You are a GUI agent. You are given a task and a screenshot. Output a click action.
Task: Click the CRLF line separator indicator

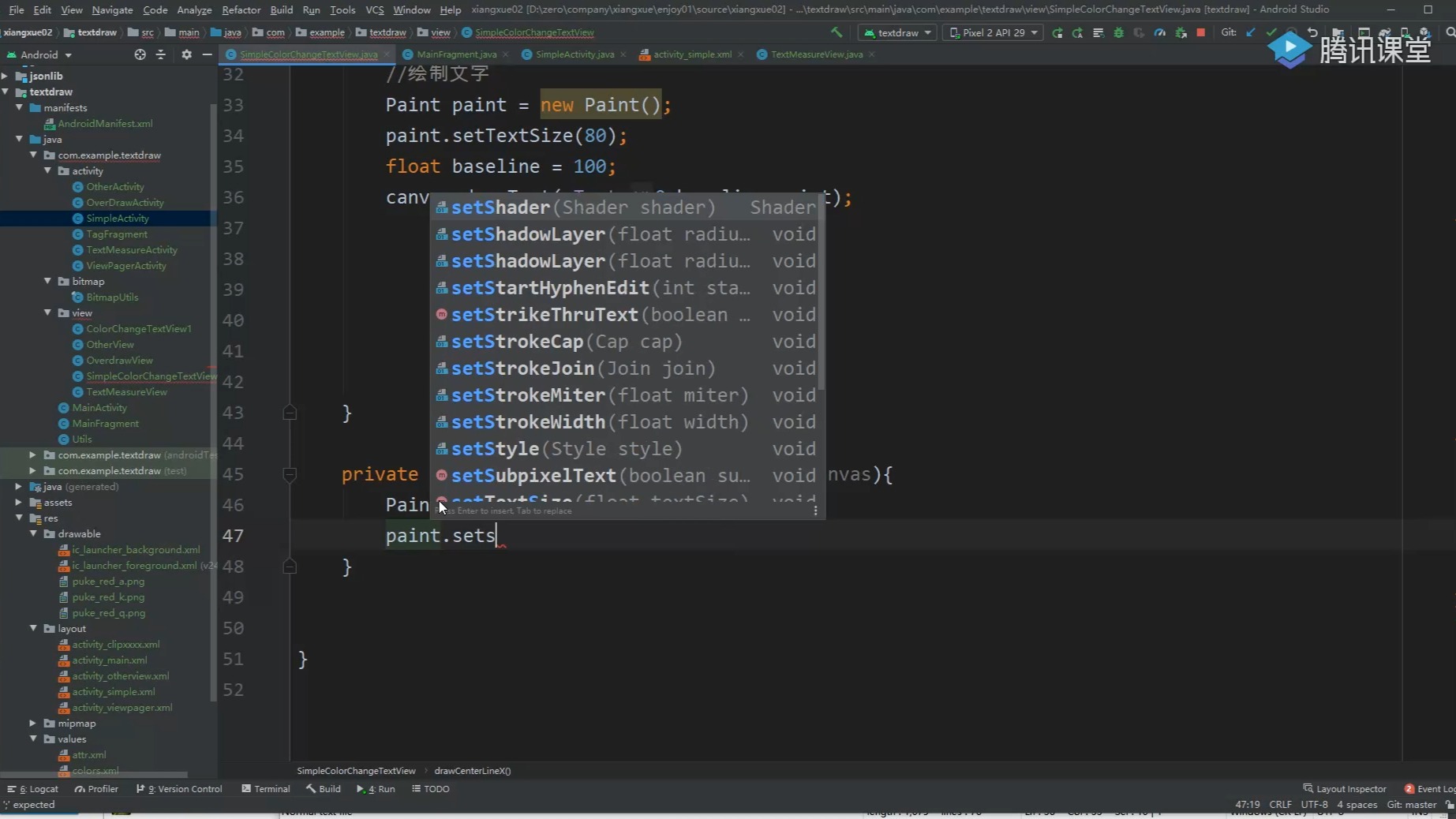pyautogui.click(x=1280, y=805)
